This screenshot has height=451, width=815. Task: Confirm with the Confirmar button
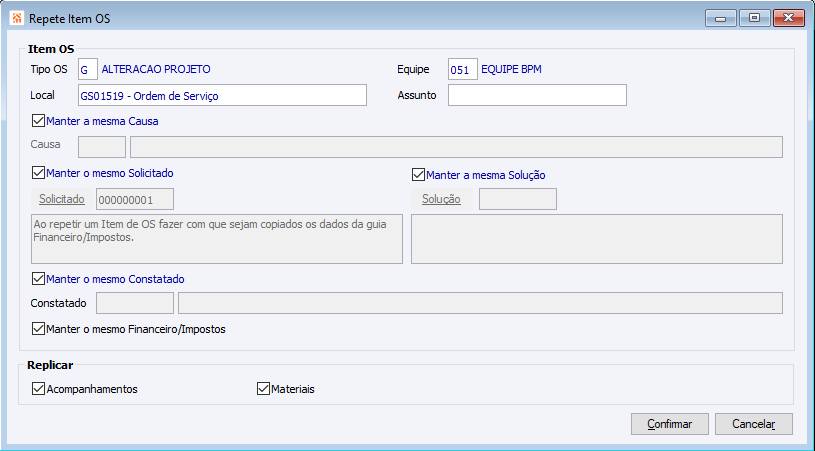click(669, 424)
